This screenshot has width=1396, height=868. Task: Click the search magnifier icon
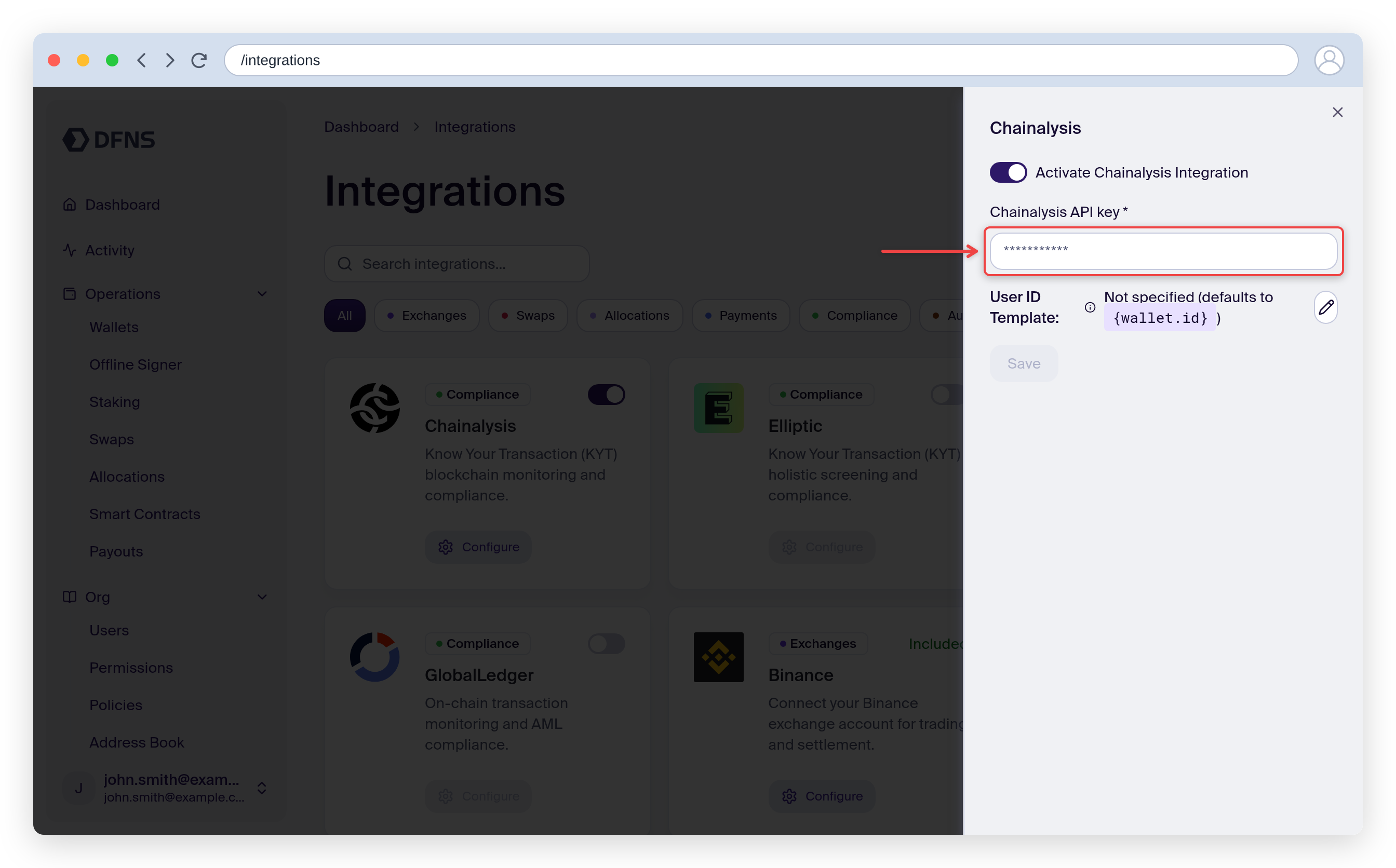(344, 264)
